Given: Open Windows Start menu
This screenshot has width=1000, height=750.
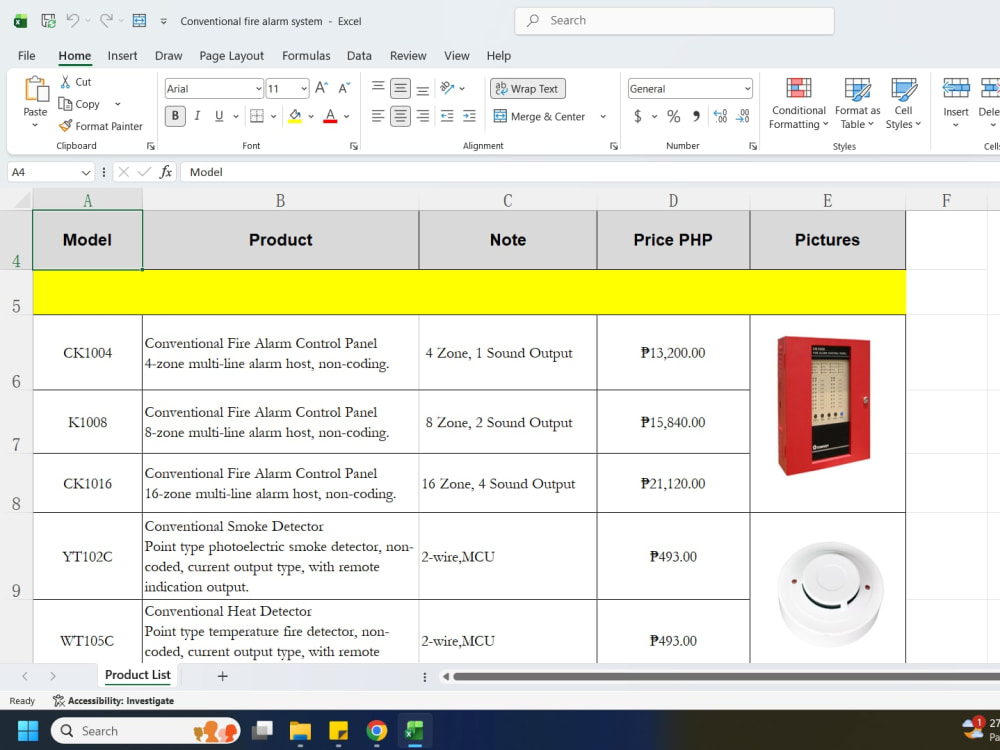Looking at the screenshot, I should click(x=27, y=731).
